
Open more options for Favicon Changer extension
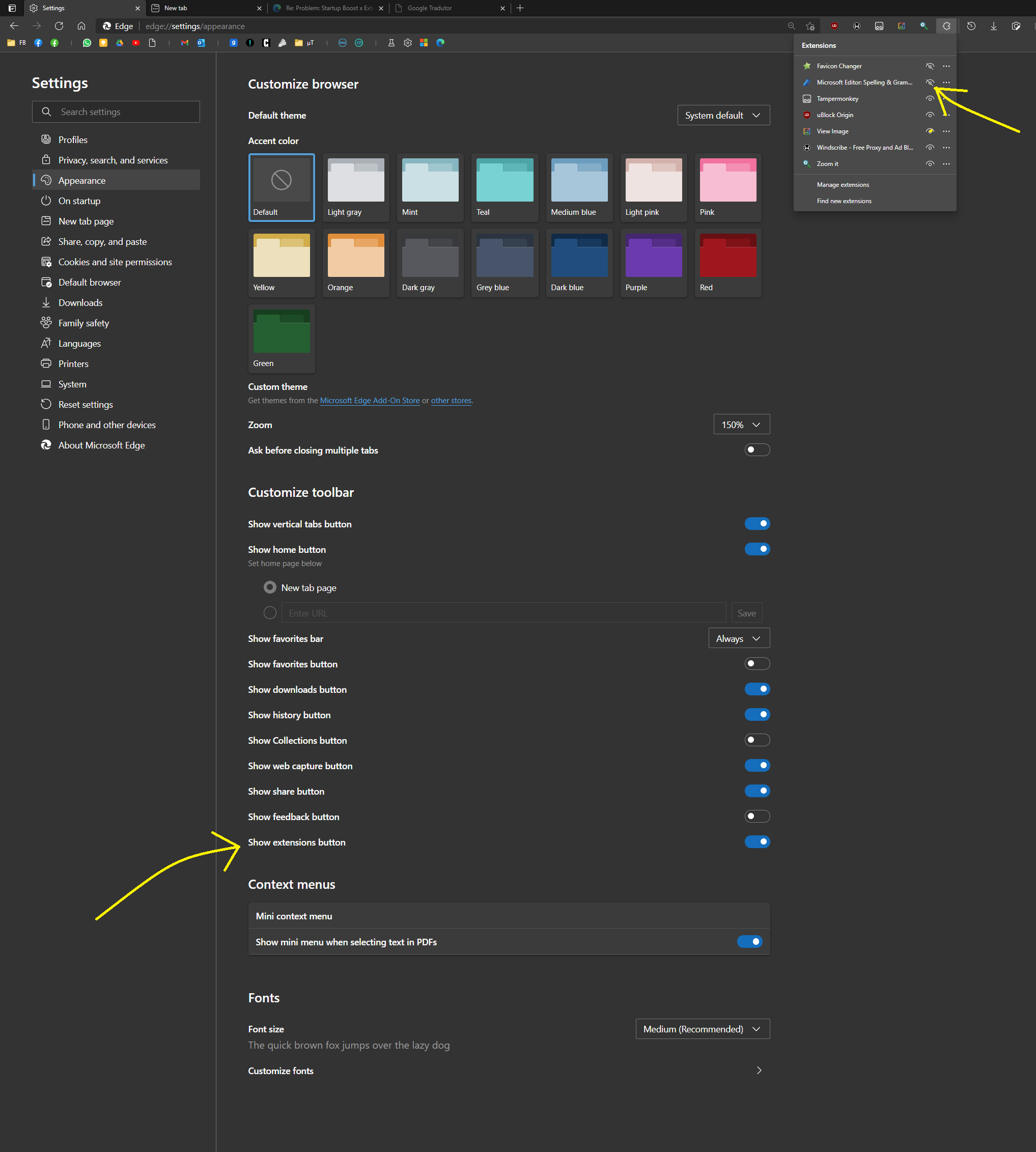coord(946,66)
